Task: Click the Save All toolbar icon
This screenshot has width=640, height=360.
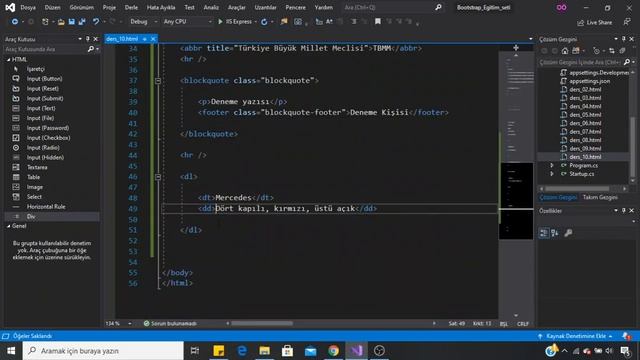Action: coord(82,22)
